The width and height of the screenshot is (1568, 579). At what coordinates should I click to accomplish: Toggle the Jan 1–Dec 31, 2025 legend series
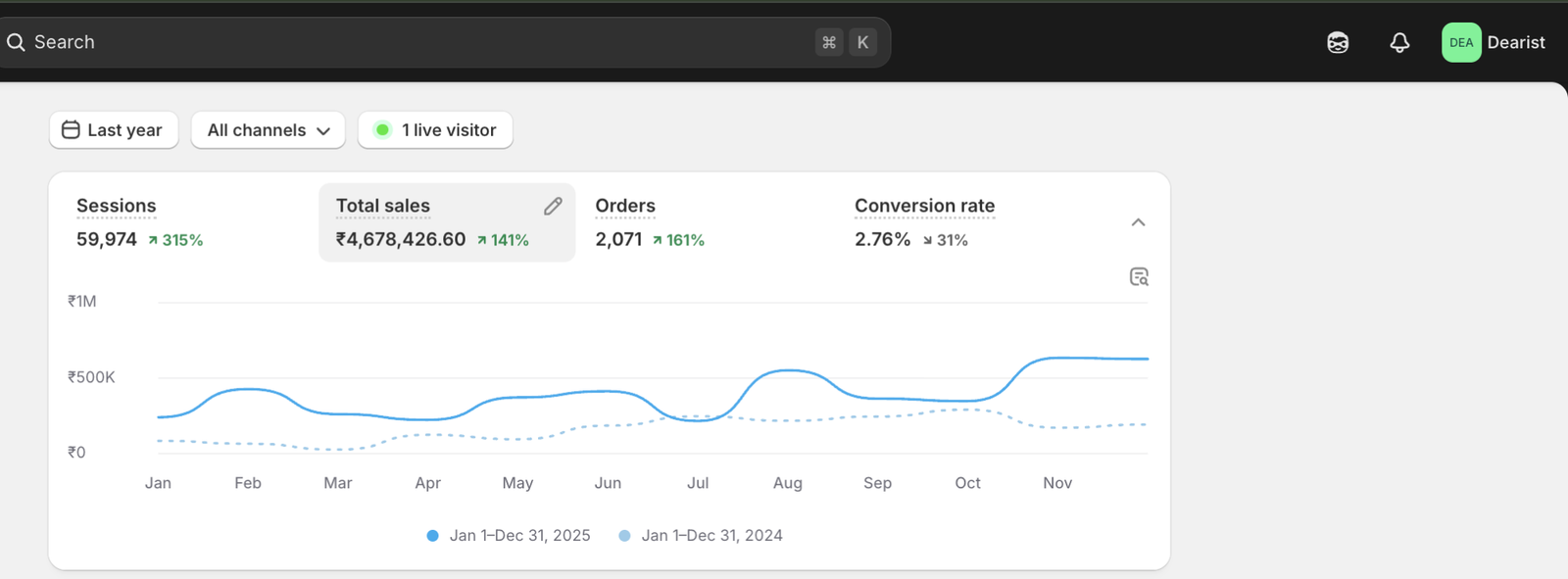pyautogui.click(x=509, y=536)
